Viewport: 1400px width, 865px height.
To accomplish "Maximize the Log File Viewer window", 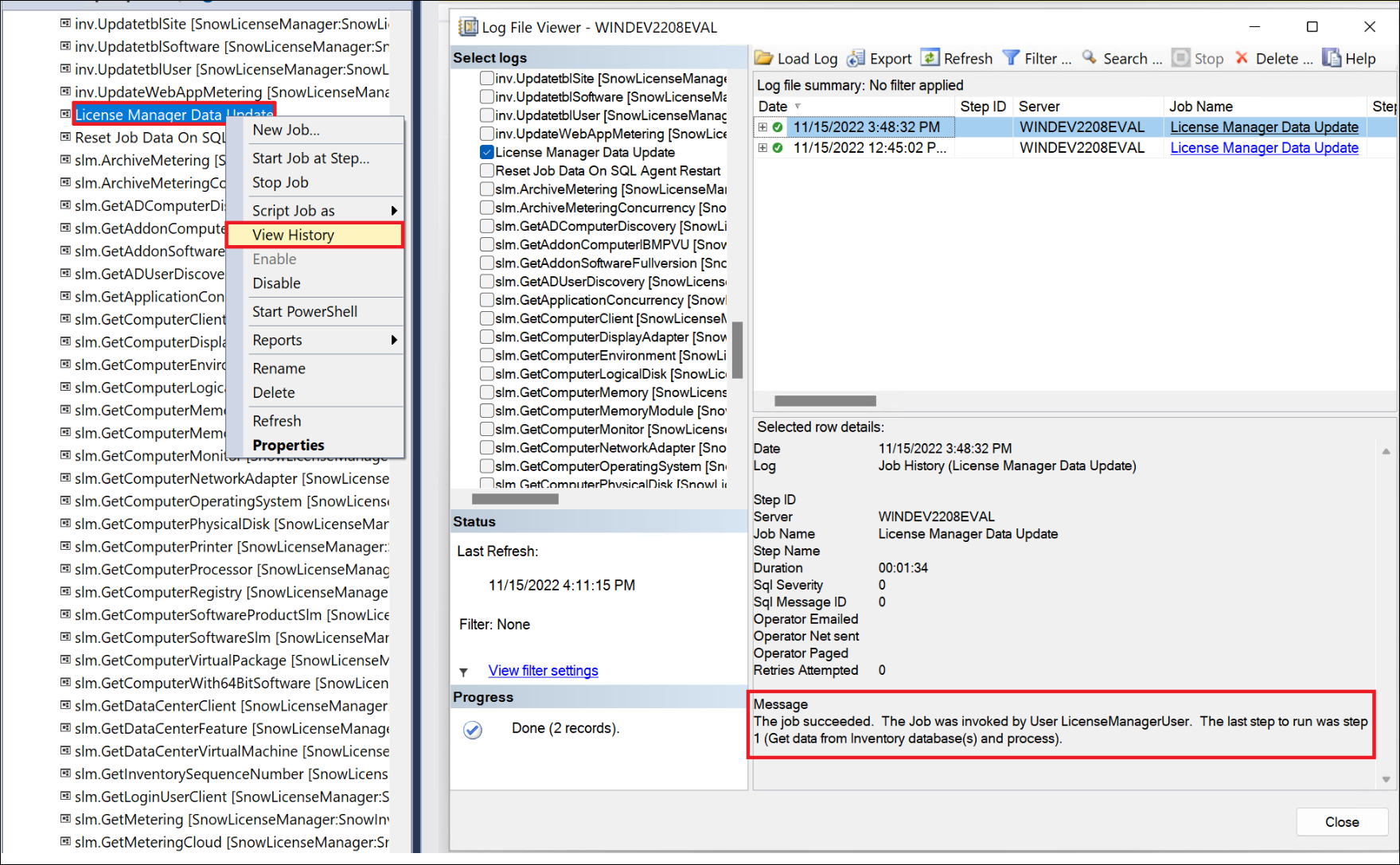I will pyautogui.click(x=1312, y=27).
